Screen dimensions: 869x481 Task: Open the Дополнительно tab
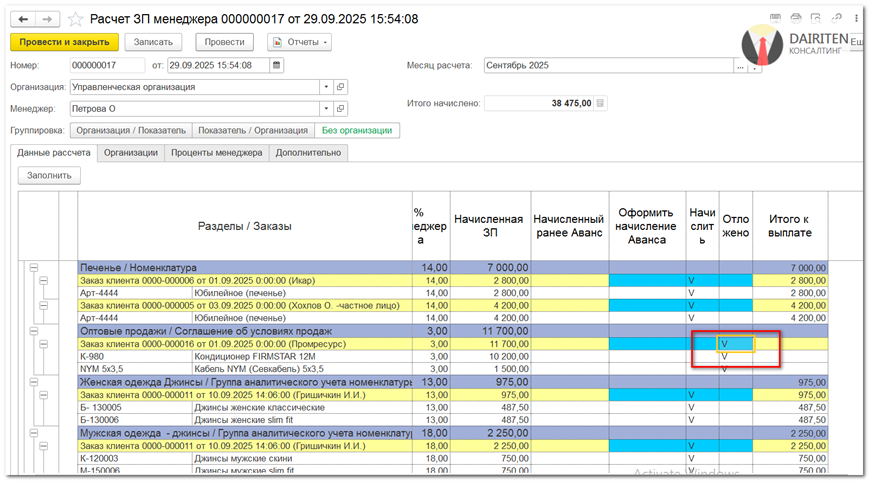309,153
